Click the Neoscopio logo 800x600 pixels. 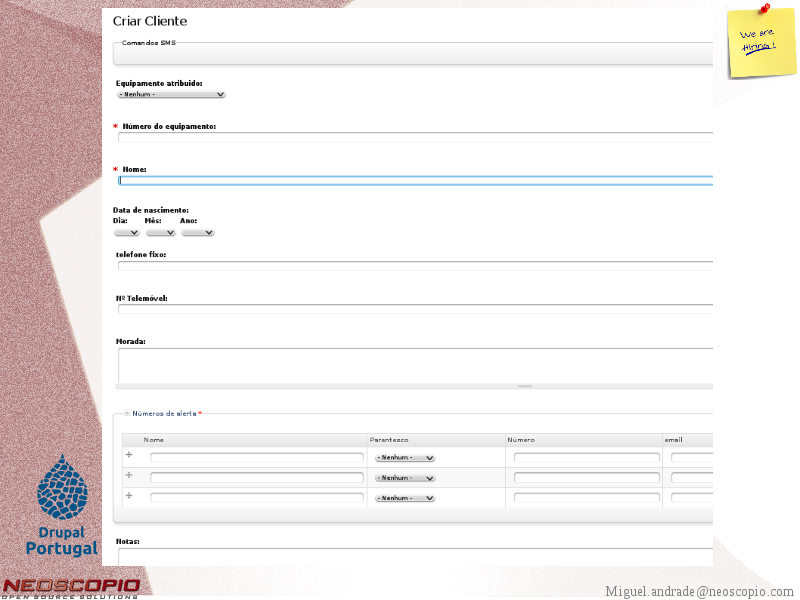[70, 588]
